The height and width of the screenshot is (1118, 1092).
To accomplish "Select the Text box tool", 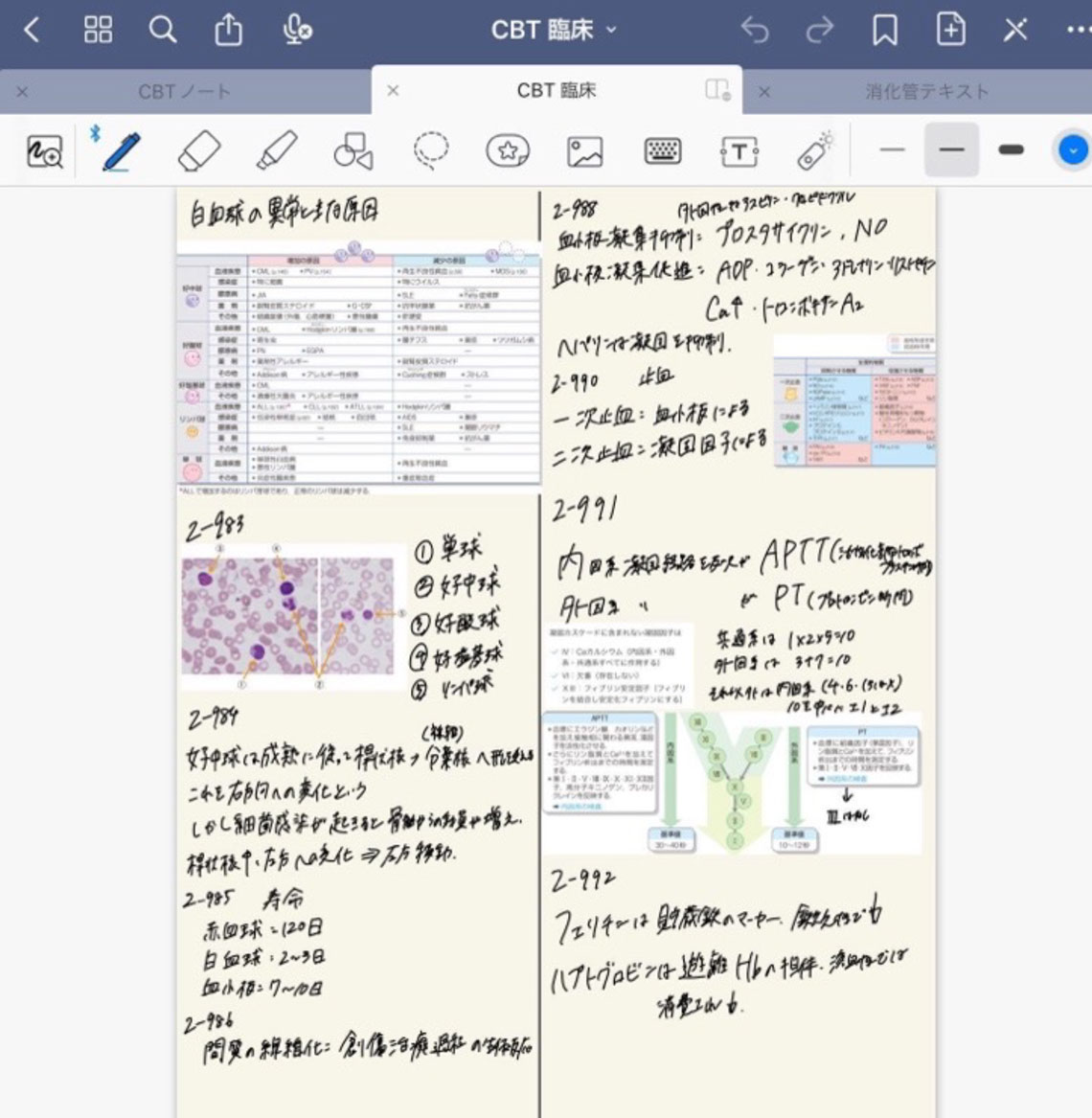I will [x=739, y=151].
